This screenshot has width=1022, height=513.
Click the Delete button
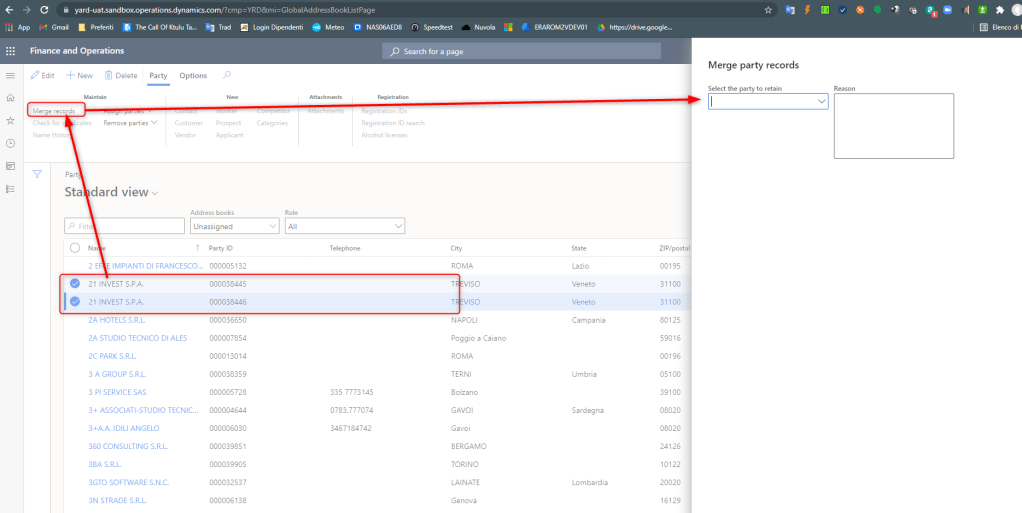coord(121,76)
